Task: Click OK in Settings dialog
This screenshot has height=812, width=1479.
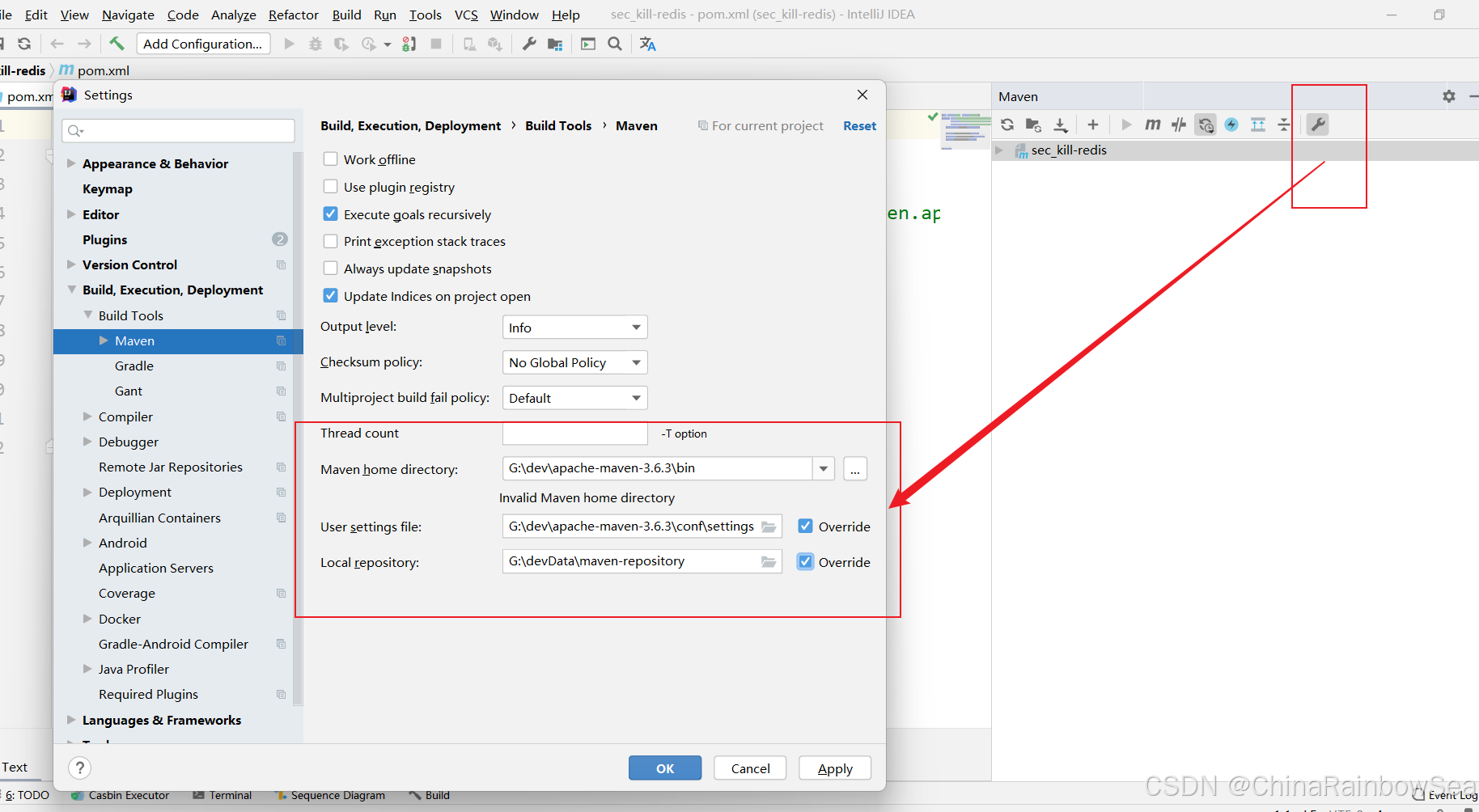Action: 665,768
